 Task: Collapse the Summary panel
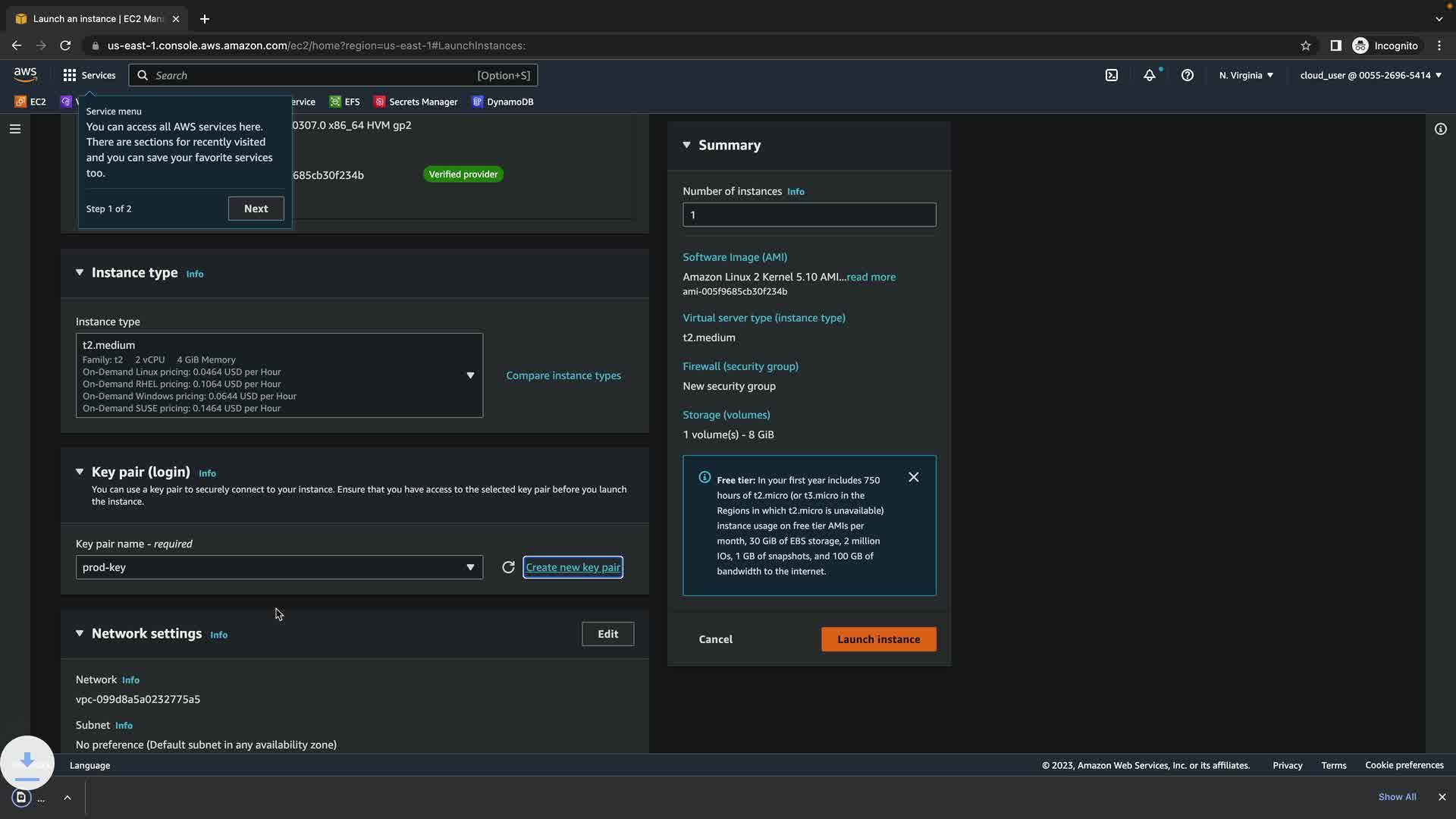coord(686,145)
